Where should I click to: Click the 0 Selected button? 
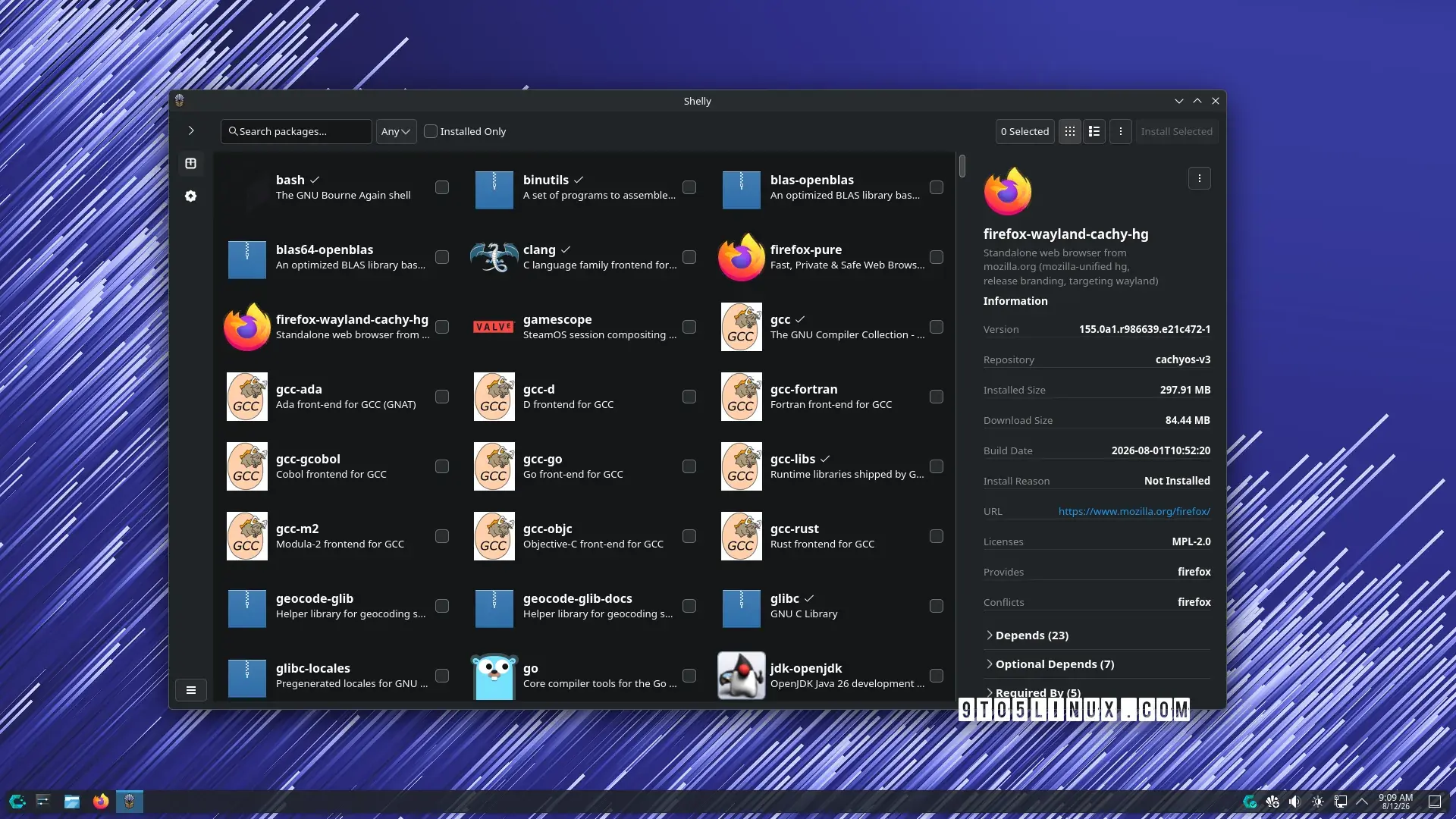click(x=1025, y=131)
